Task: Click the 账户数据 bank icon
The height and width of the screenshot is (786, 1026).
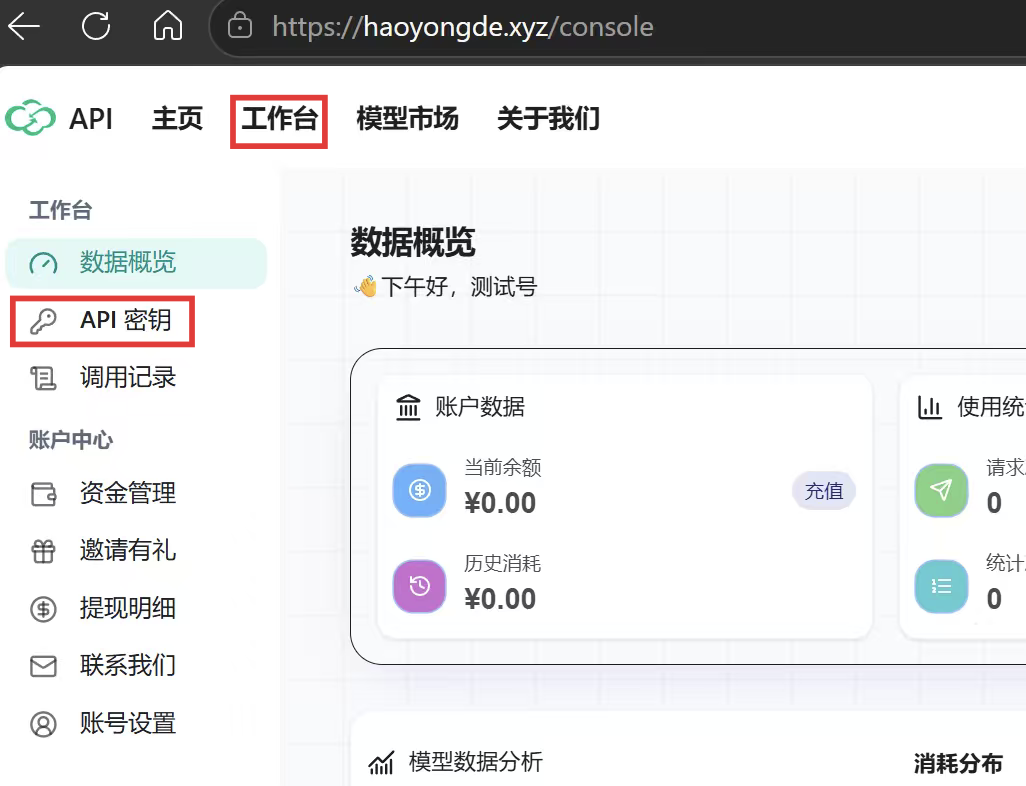Action: tap(408, 407)
